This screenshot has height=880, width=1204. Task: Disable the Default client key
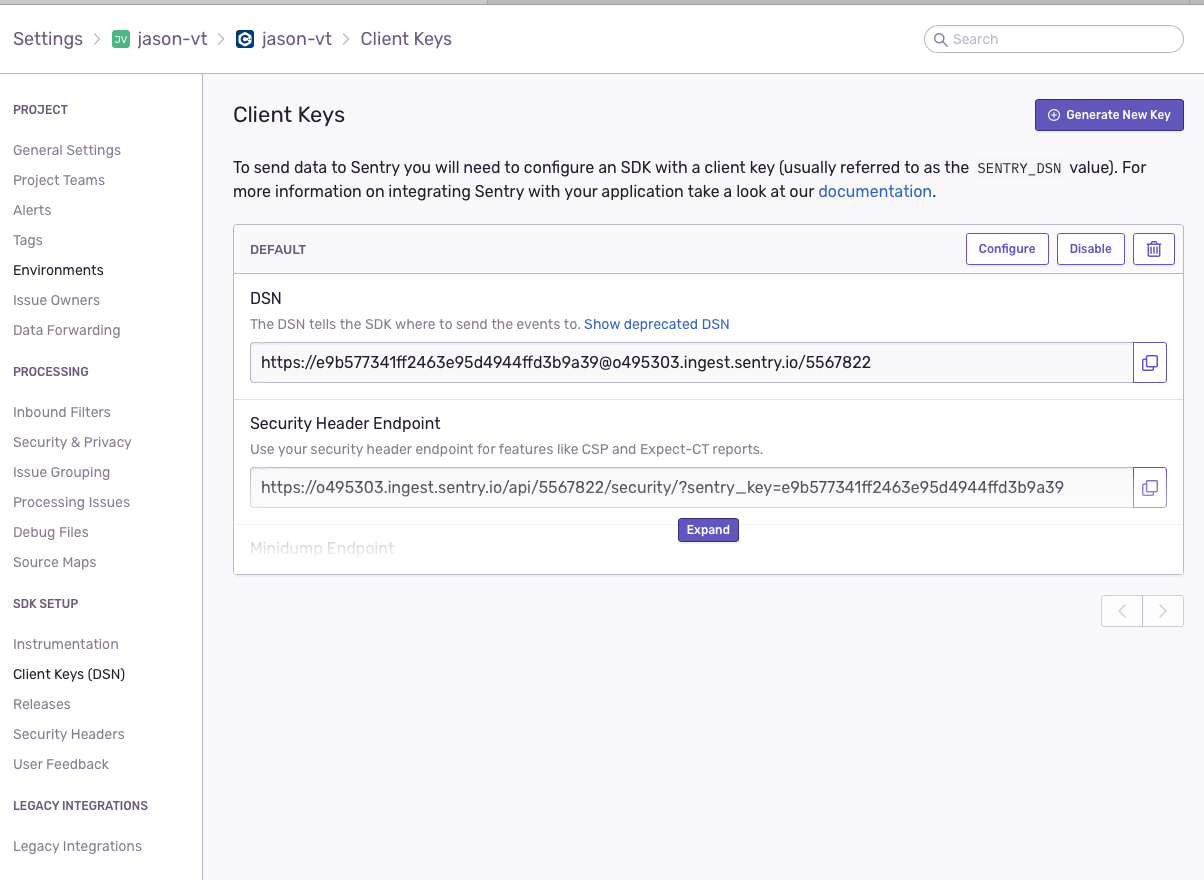(1091, 249)
